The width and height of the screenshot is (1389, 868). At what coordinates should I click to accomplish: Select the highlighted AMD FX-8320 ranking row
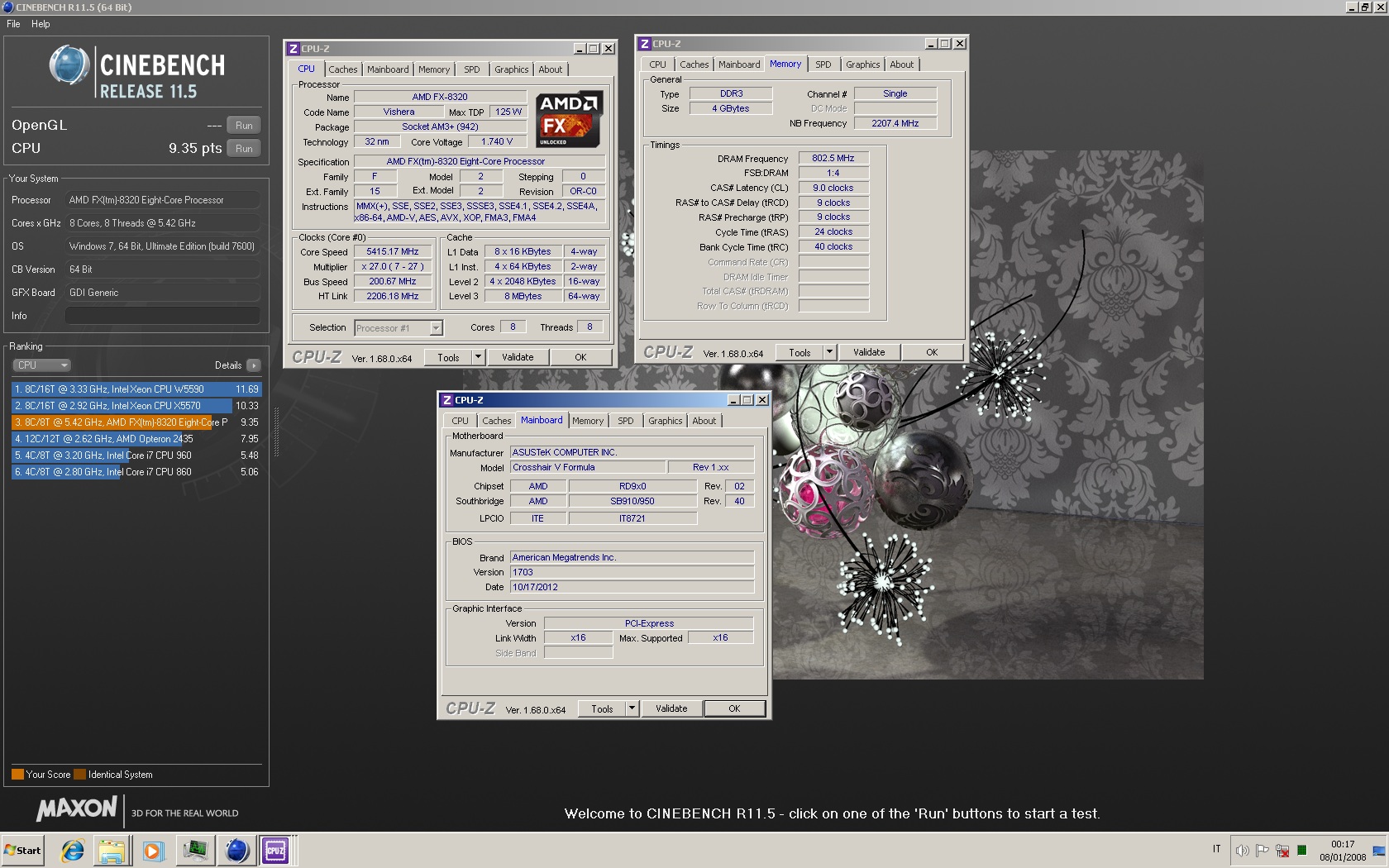(136, 422)
